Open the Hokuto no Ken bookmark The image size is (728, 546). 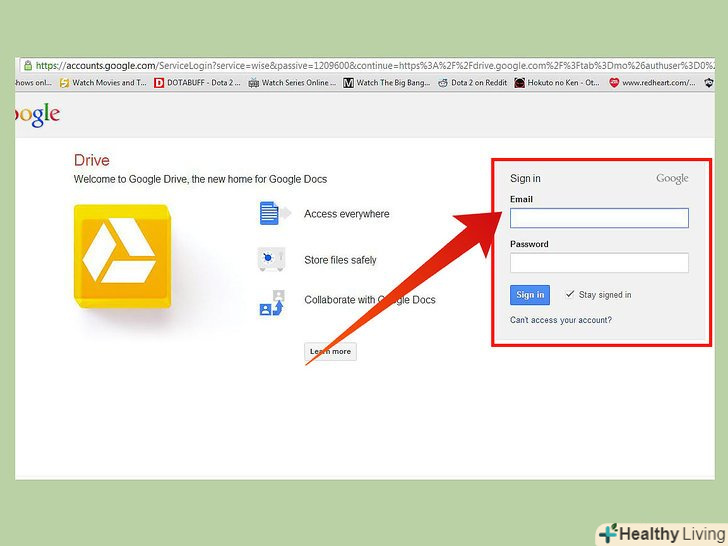pyautogui.click(x=557, y=83)
